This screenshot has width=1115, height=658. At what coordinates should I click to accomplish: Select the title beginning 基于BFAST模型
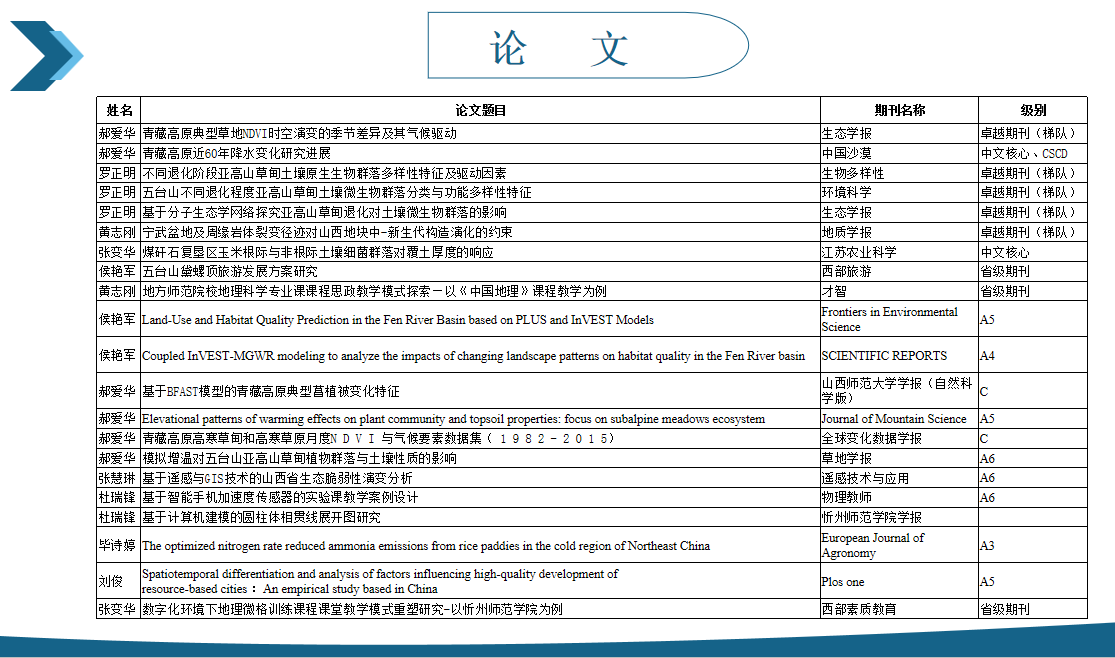pos(271,391)
